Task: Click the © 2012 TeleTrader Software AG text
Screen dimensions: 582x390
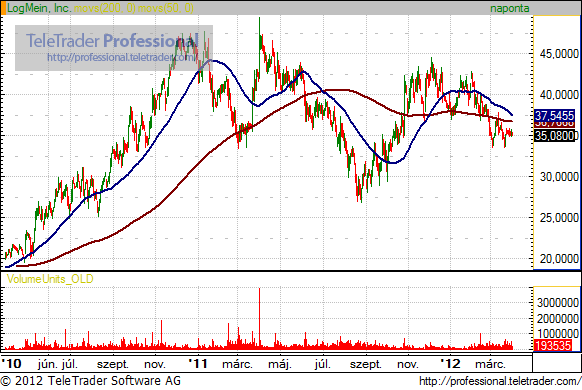Action: (91, 381)
